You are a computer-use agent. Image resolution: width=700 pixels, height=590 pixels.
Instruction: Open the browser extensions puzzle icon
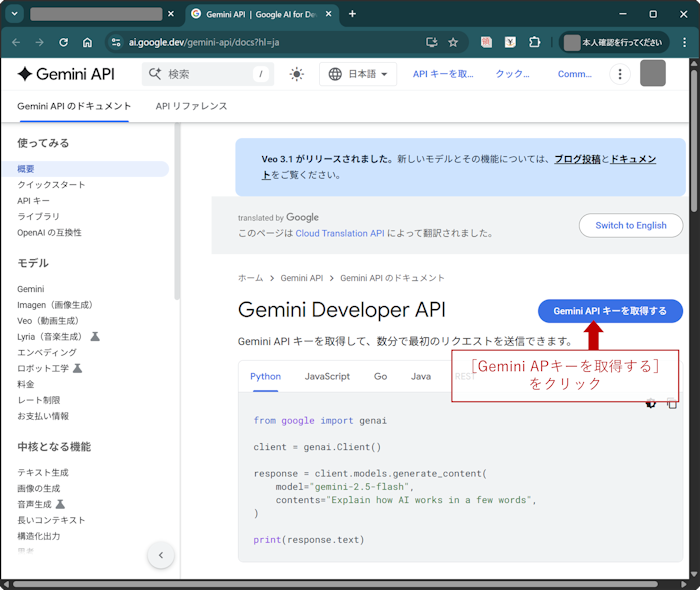[x=535, y=43]
